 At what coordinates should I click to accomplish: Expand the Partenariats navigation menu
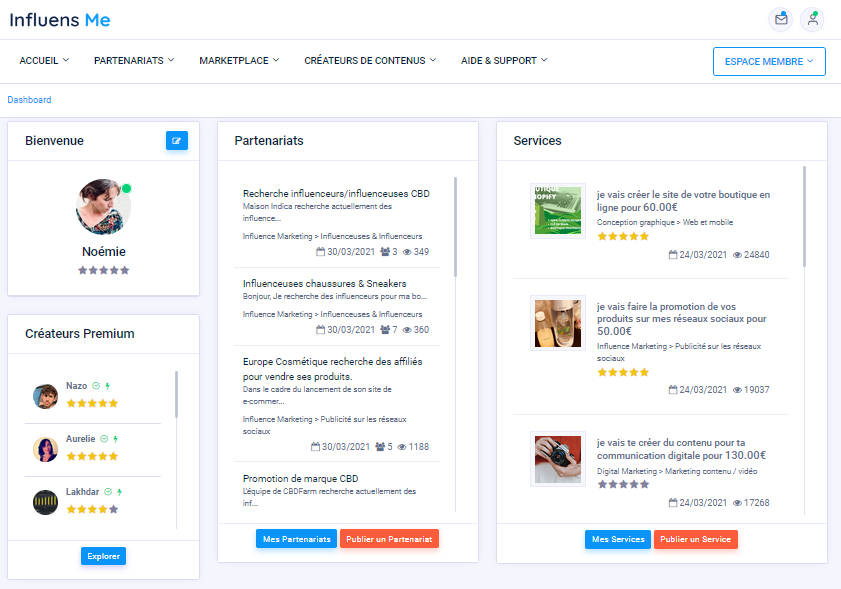(x=134, y=61)
